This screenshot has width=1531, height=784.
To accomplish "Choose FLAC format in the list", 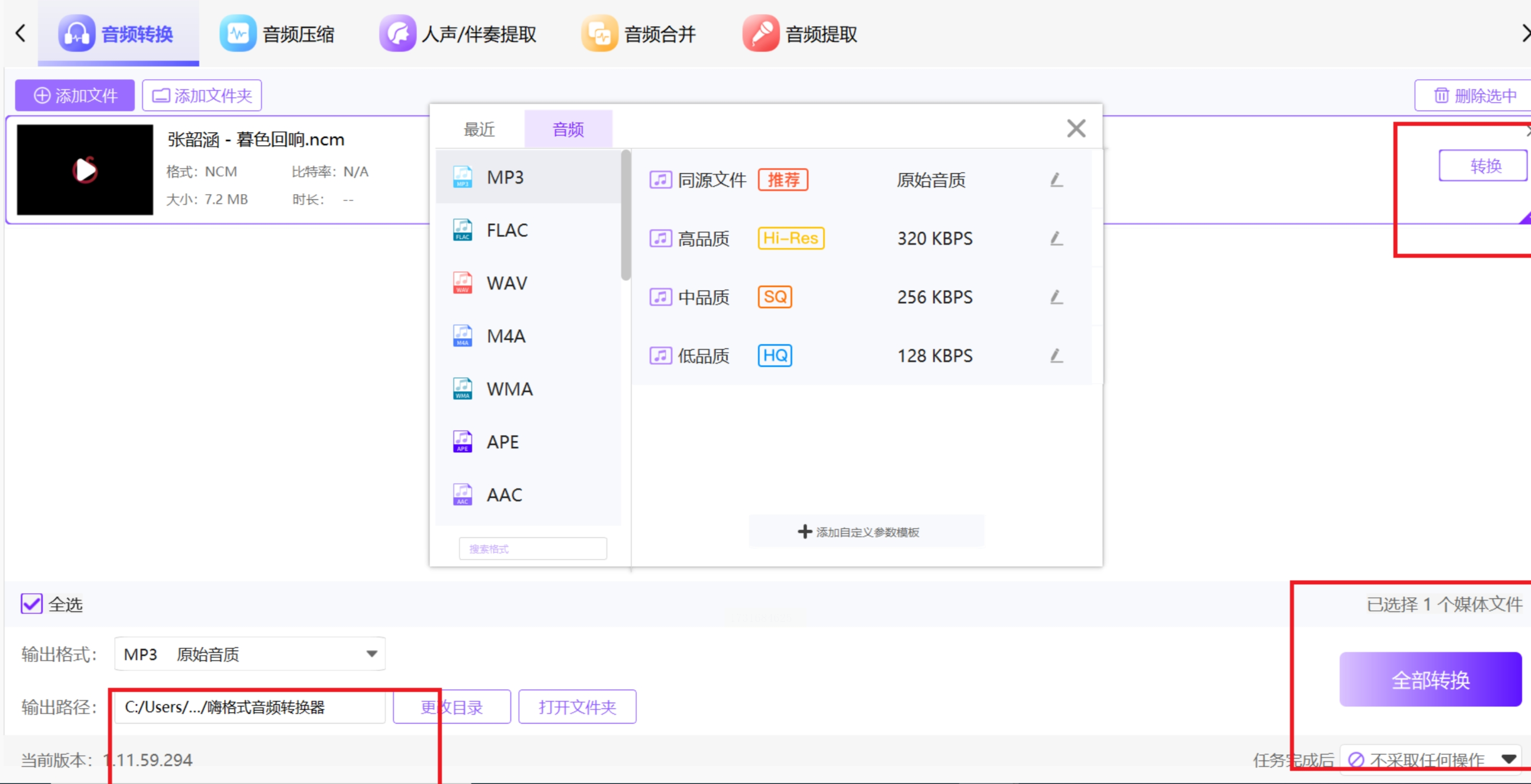I will [x=528, y=230].
